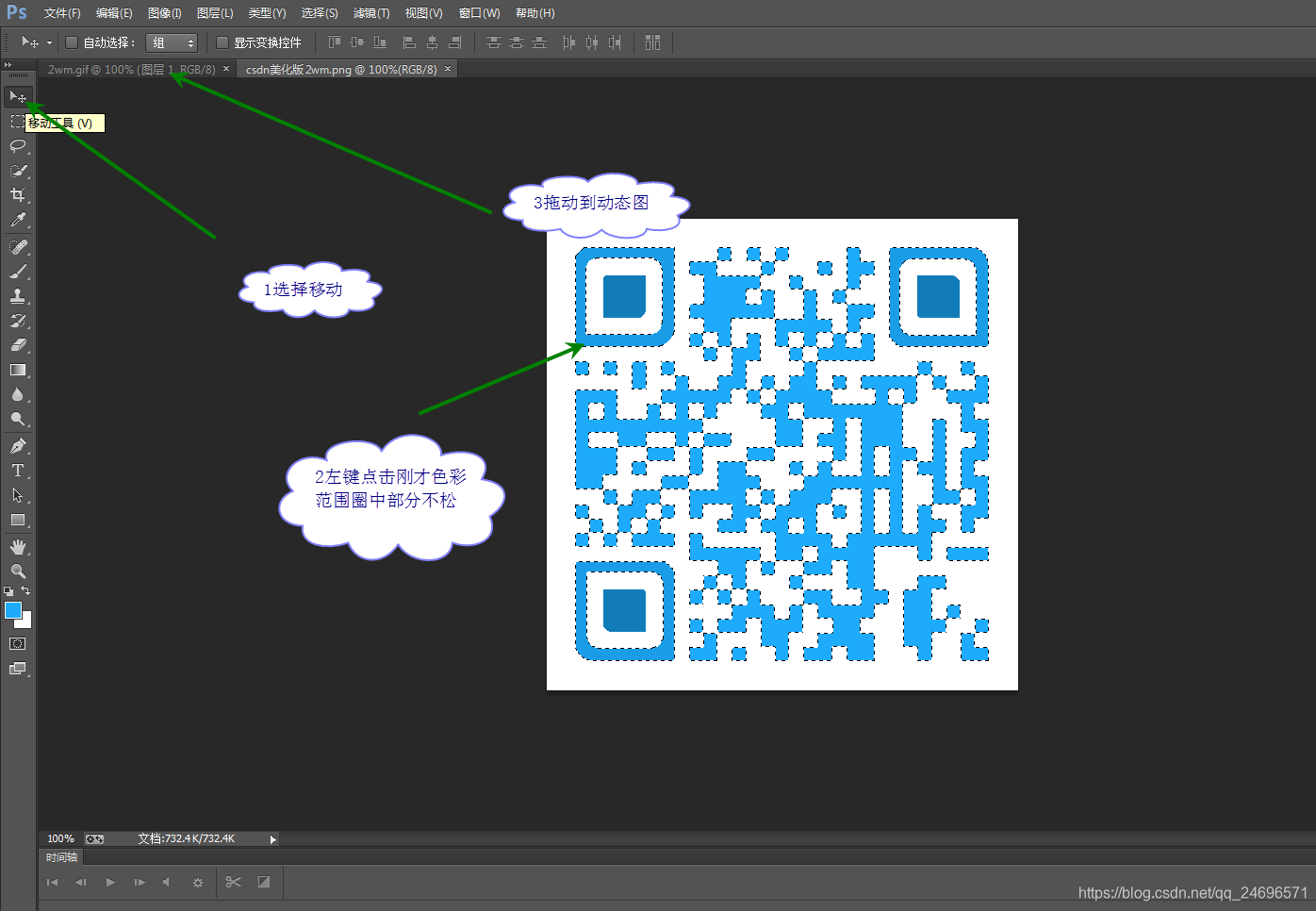Select the Crop tool

click(x=18, y=195)
